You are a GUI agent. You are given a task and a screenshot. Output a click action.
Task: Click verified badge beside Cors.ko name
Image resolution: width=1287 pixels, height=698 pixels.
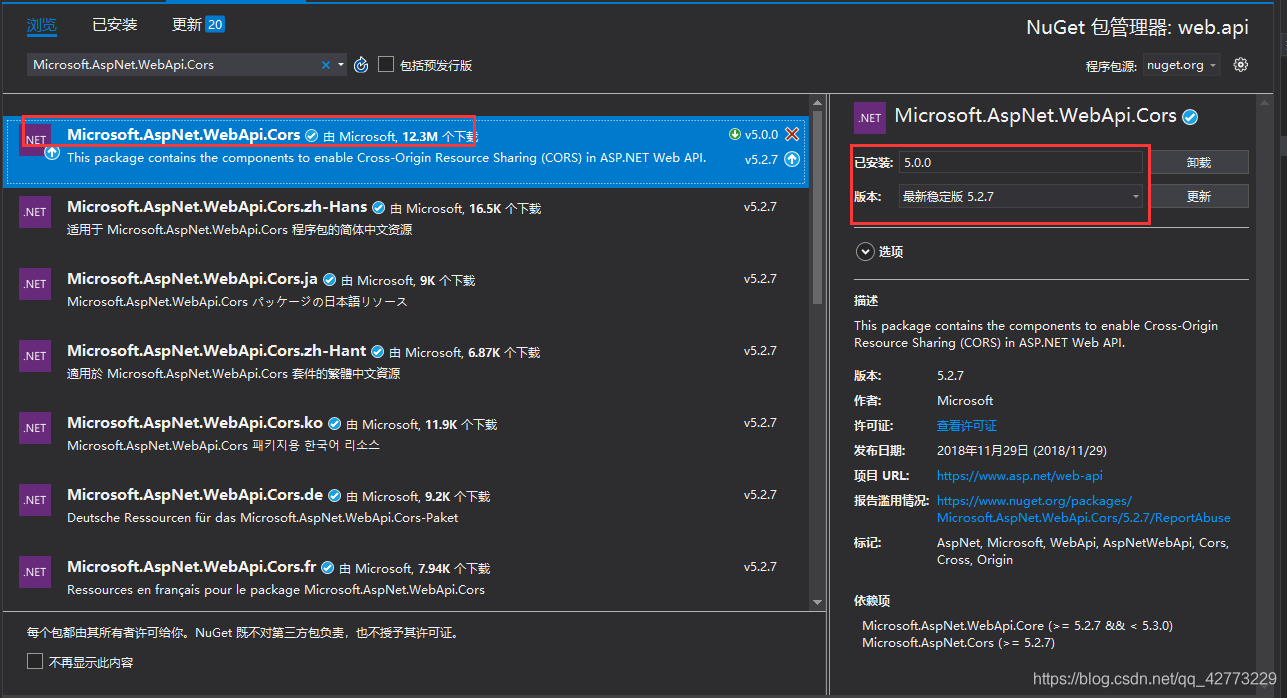334,424
